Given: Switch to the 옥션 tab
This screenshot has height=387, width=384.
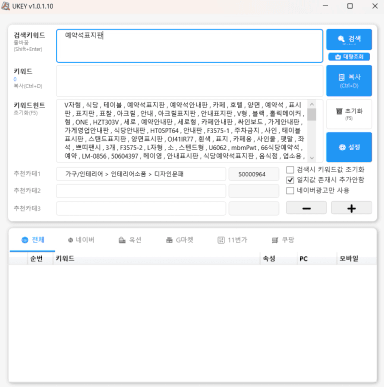Looking at the screenshot, I should point(130,240).
